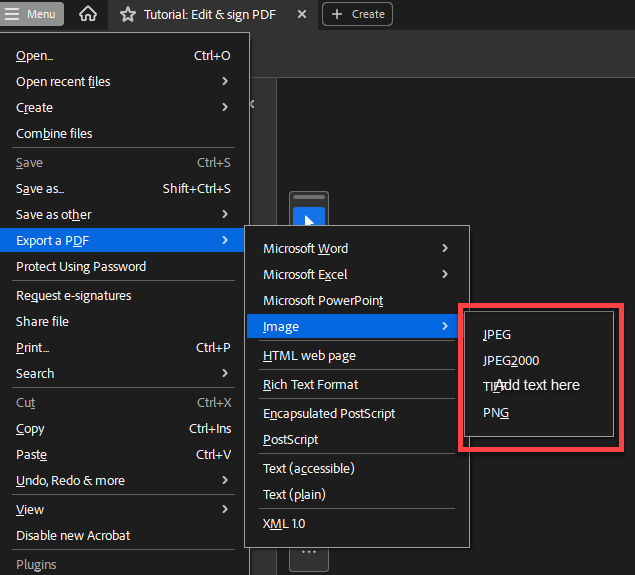Choose JPEG image export format
635x575 pixels.
[497, 335]
